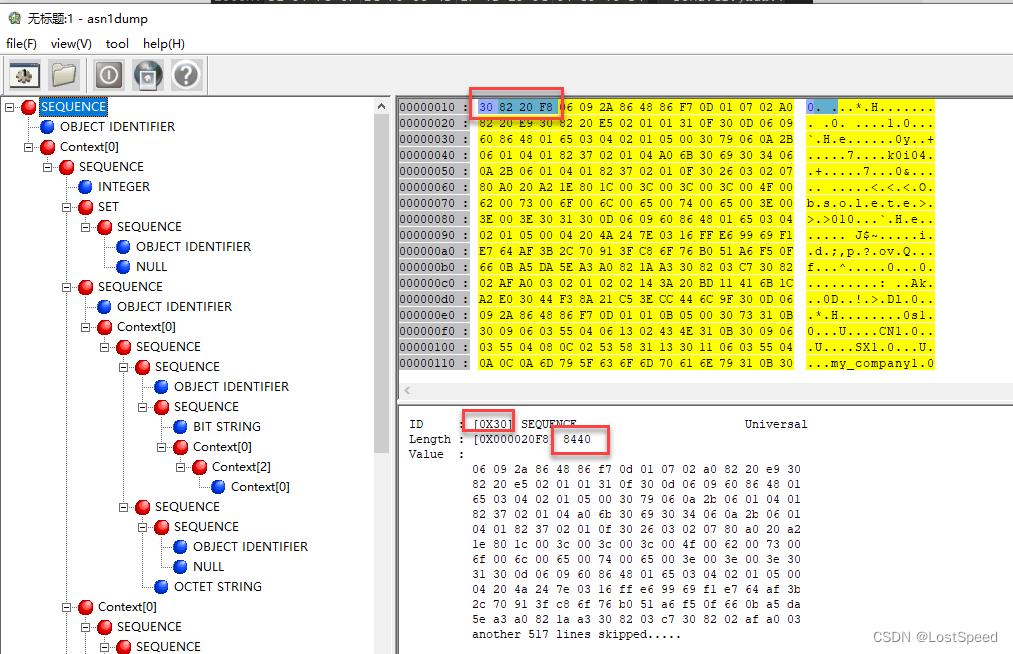This screenshot has width=1013, height=654.
Task: Click the asn1dump title bar app icon
Action: [x=14, y=18]
